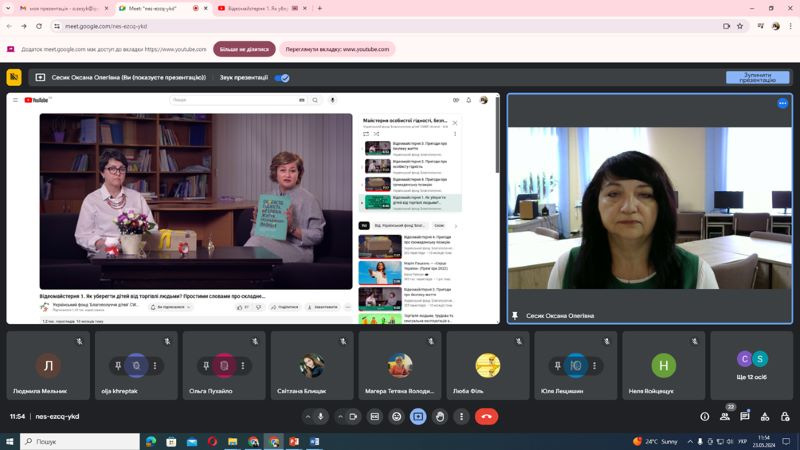This screenshot has height=450, width=800.
Task: Click the camera permission icon in address bar
Action: pos(727,26)
